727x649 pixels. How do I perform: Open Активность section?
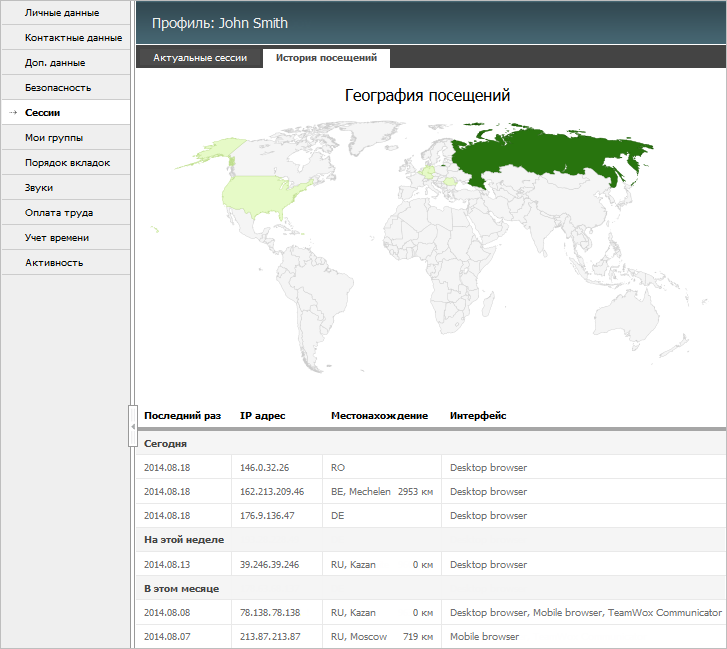point(66,263)
